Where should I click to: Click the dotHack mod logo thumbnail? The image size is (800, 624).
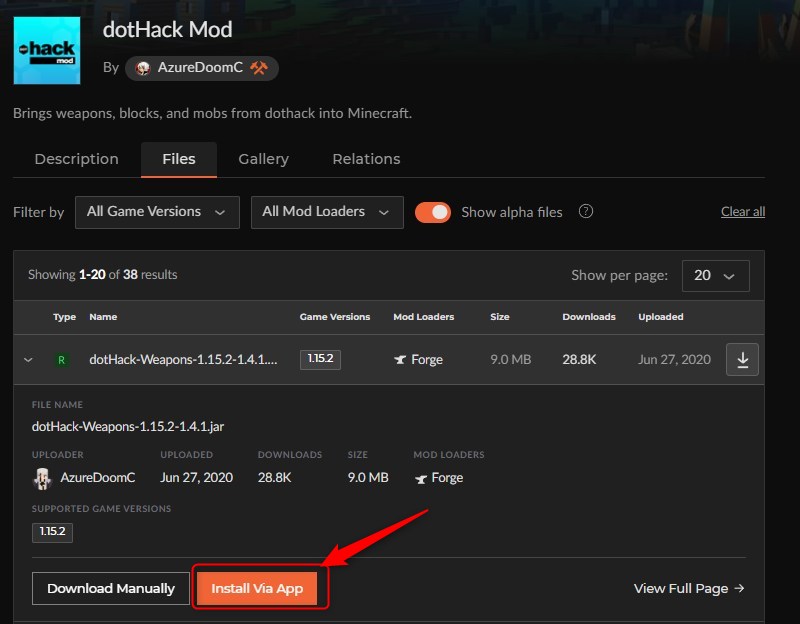(x=46, y=51)
